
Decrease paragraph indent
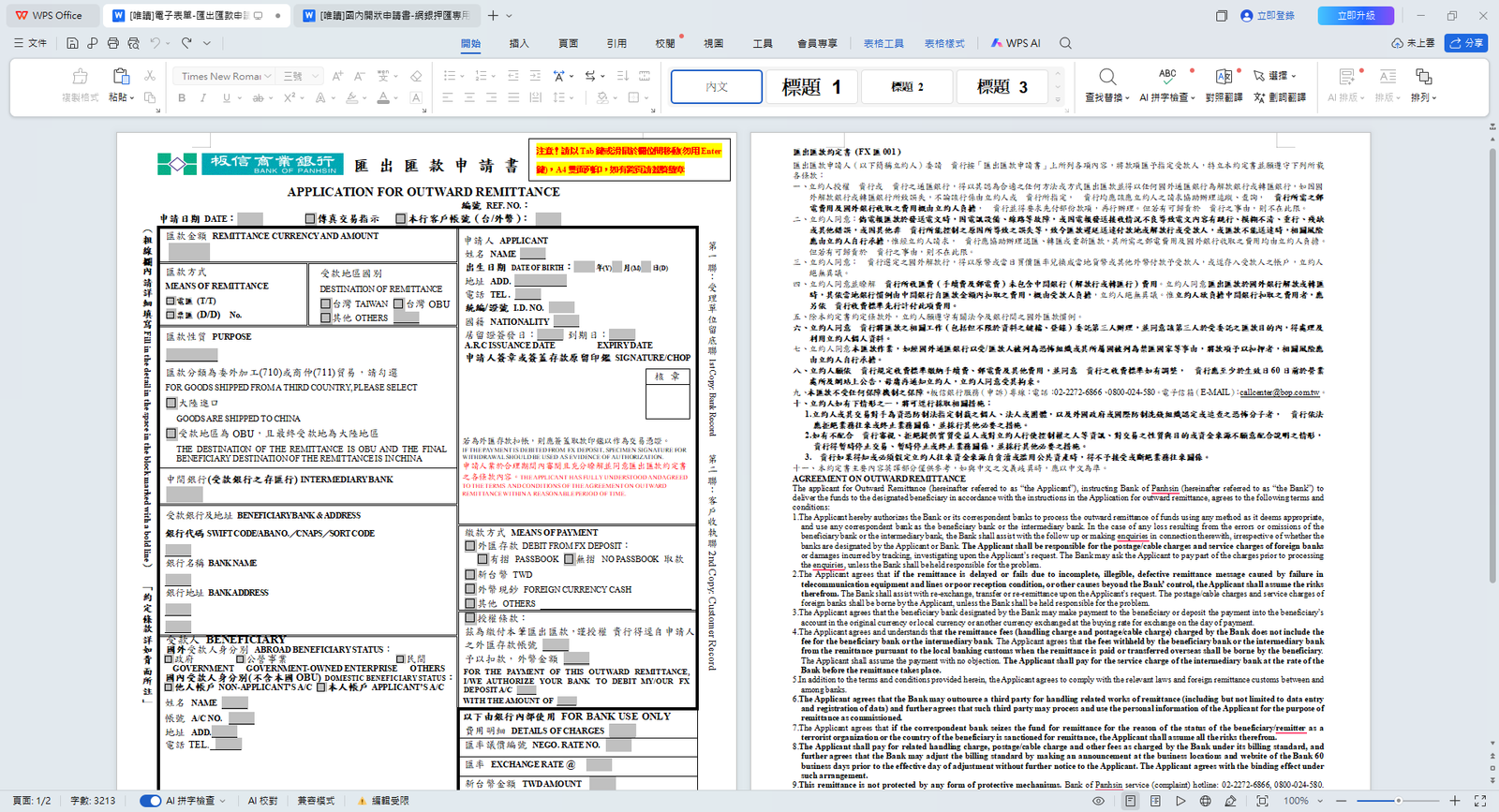[513, 76]
